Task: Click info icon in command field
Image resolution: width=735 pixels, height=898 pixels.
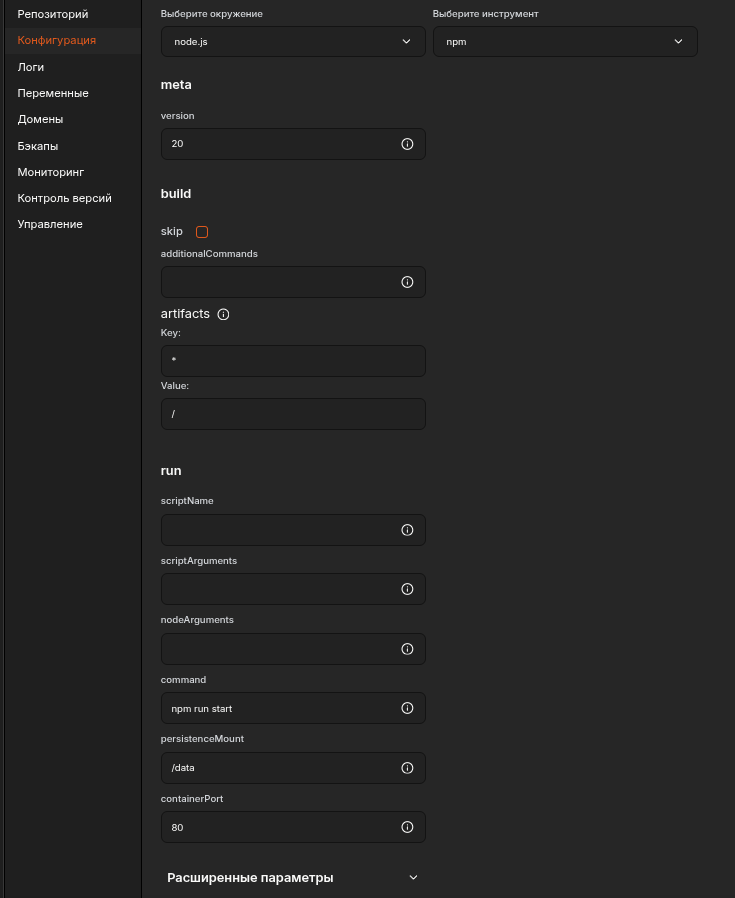Action: click(x=407, y=708)
